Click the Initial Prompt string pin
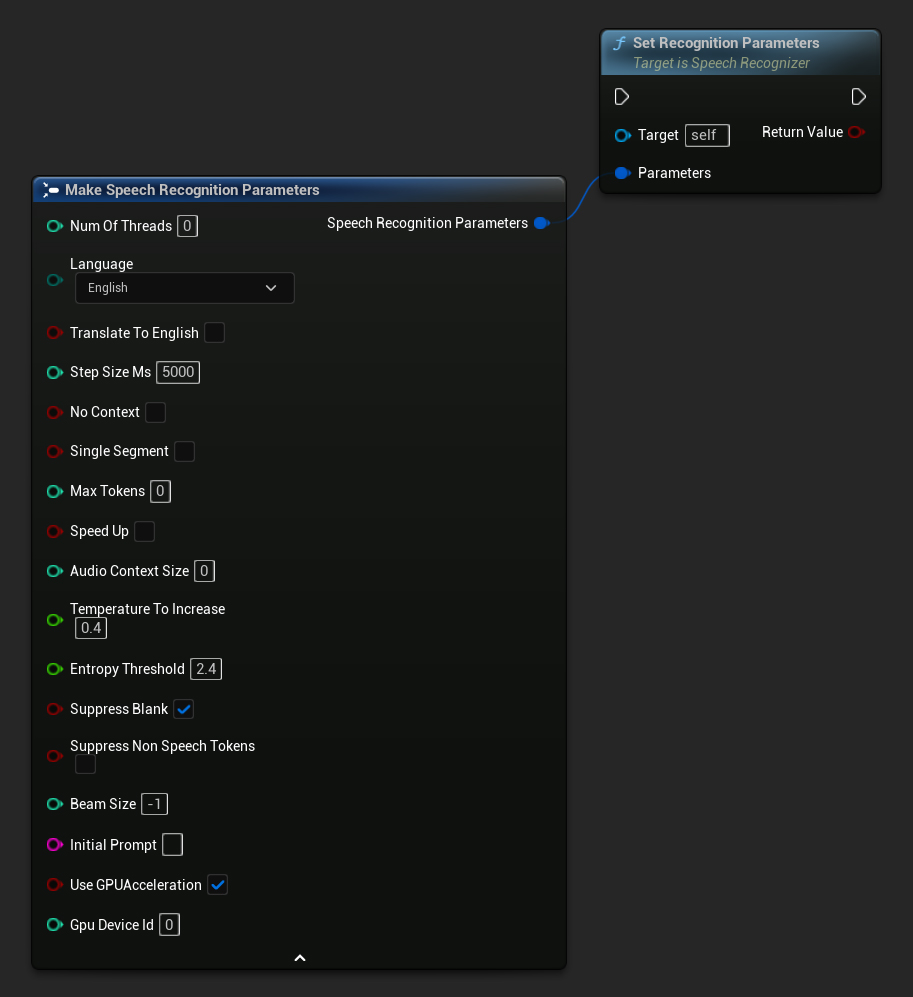913x997 pixels. [x=54, y=845]
